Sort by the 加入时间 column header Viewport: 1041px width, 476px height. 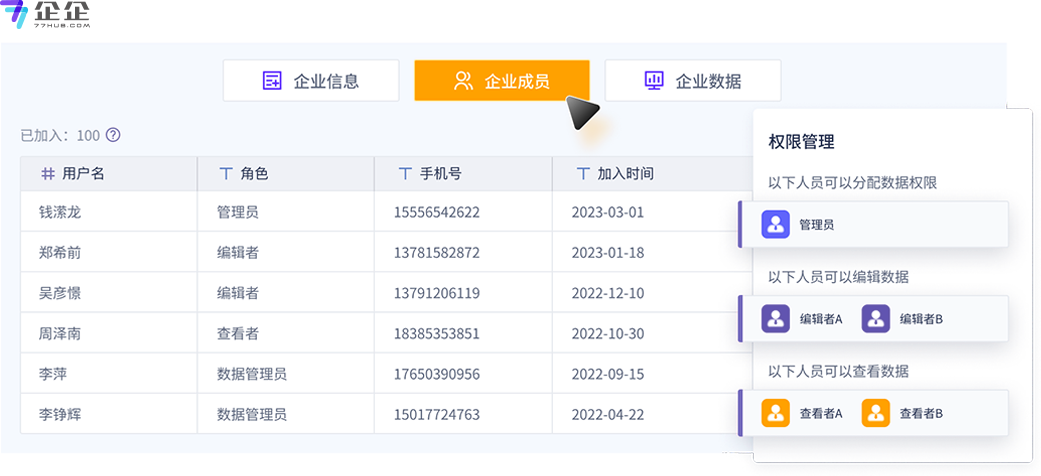tap(625, 174)
